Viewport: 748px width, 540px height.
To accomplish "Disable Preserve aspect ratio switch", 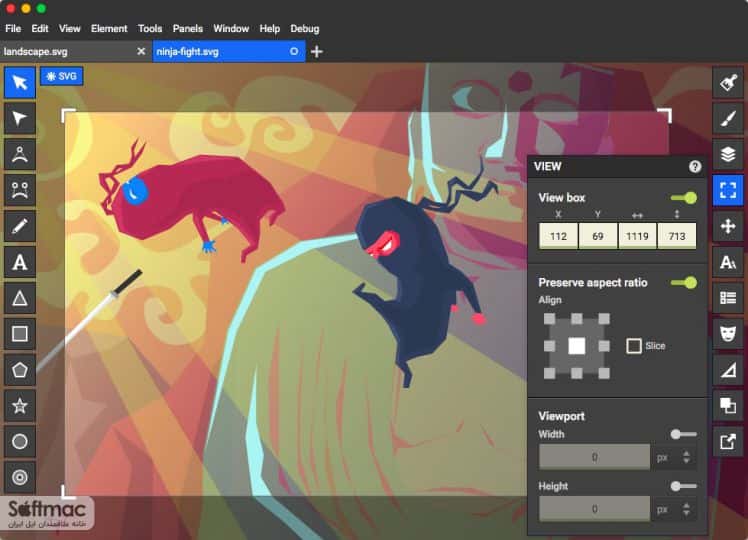I will [684, 282].
